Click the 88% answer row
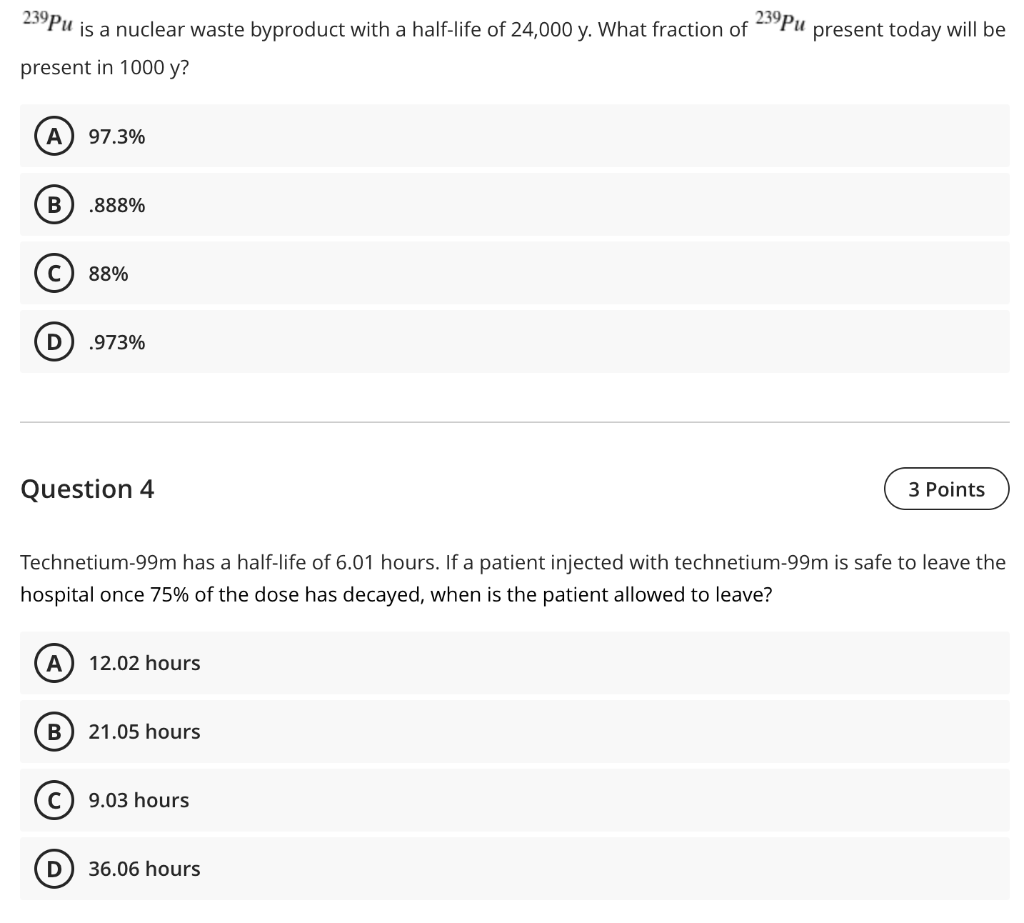Image resolution: width=1024 pixels, height=923 pixels. (x=515, y=273)
